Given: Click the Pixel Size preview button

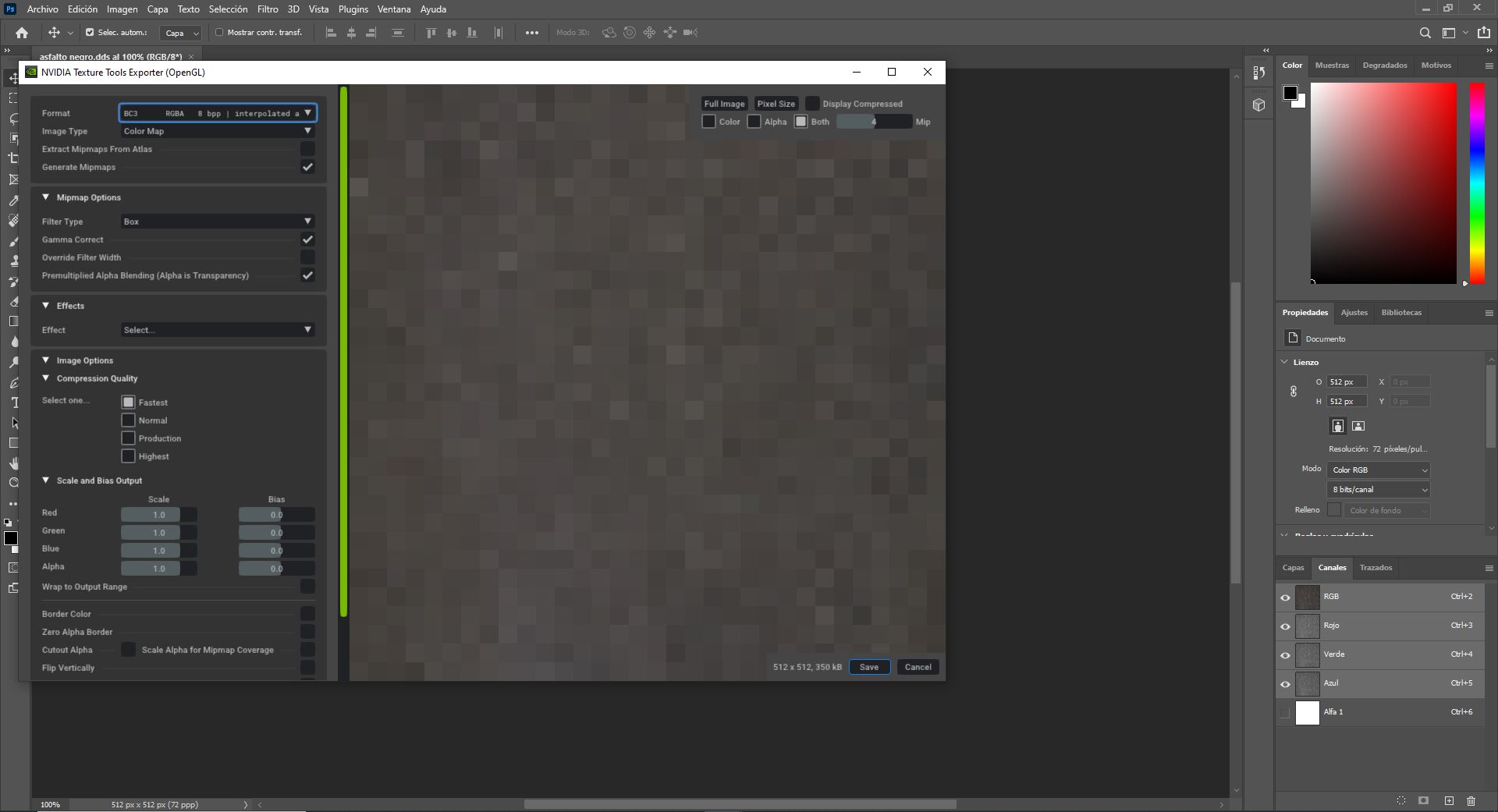Looking at the screenshot, I should 776,104.
